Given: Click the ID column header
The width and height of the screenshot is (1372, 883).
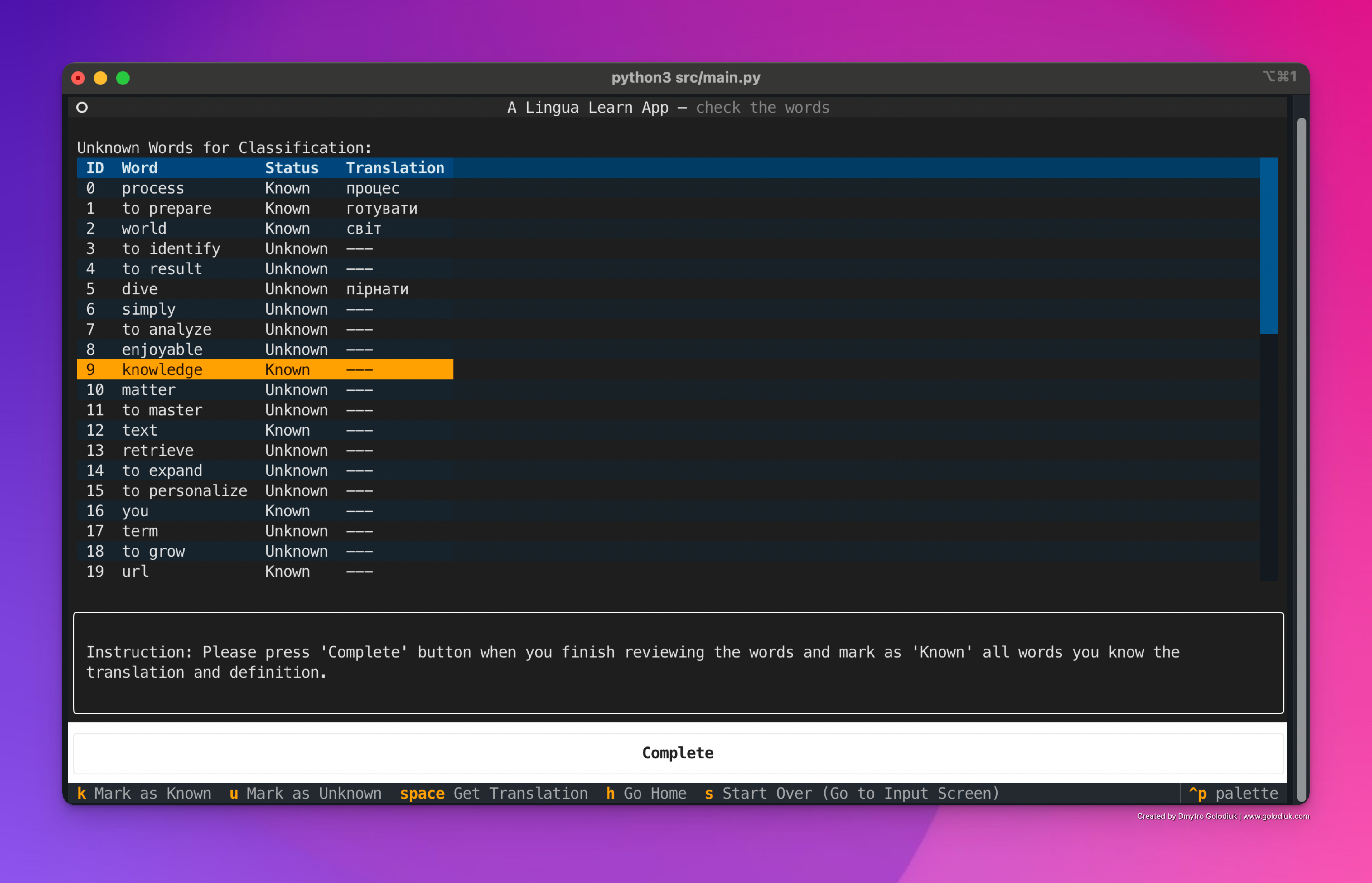Looking at the screenshot, I should [95, 168].
